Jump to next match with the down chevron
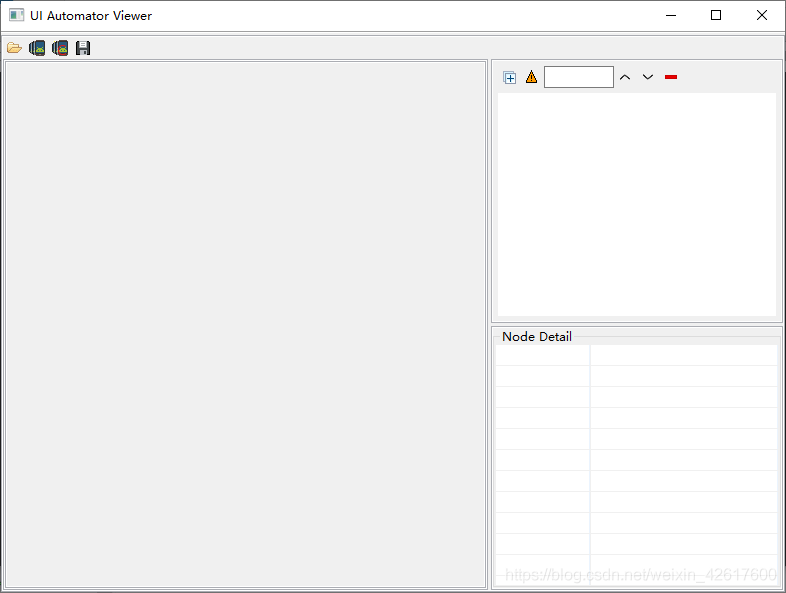Screen dimensions: 786x593 click(648, 77)
